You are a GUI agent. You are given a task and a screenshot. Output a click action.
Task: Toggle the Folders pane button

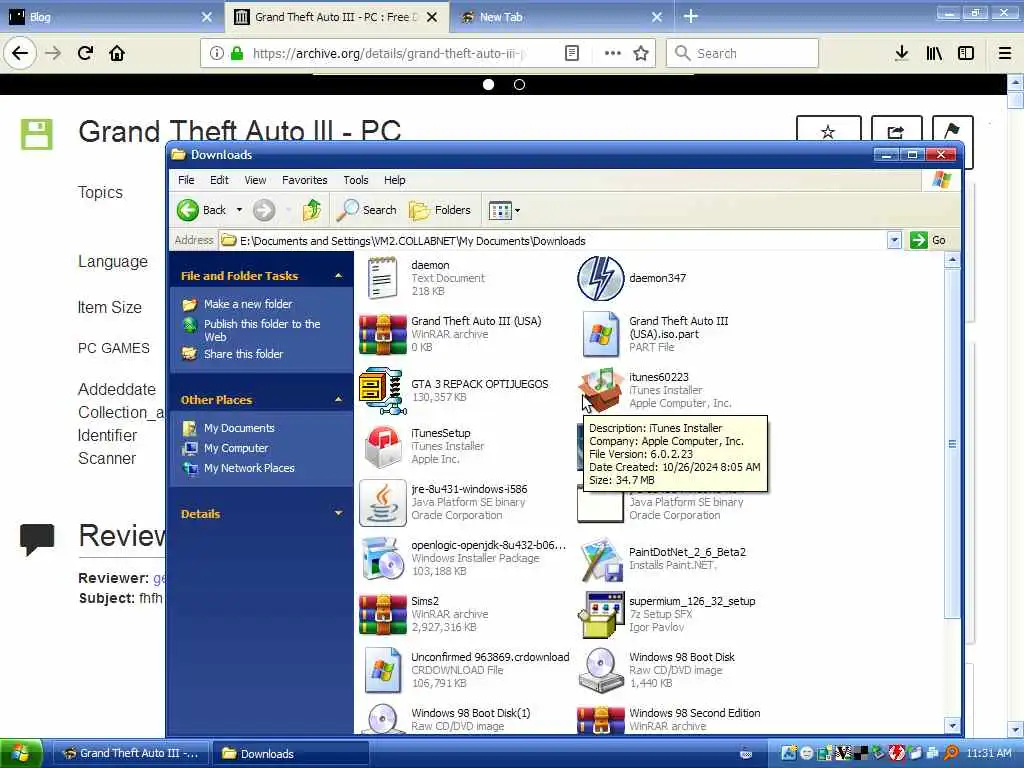(440, 210)
